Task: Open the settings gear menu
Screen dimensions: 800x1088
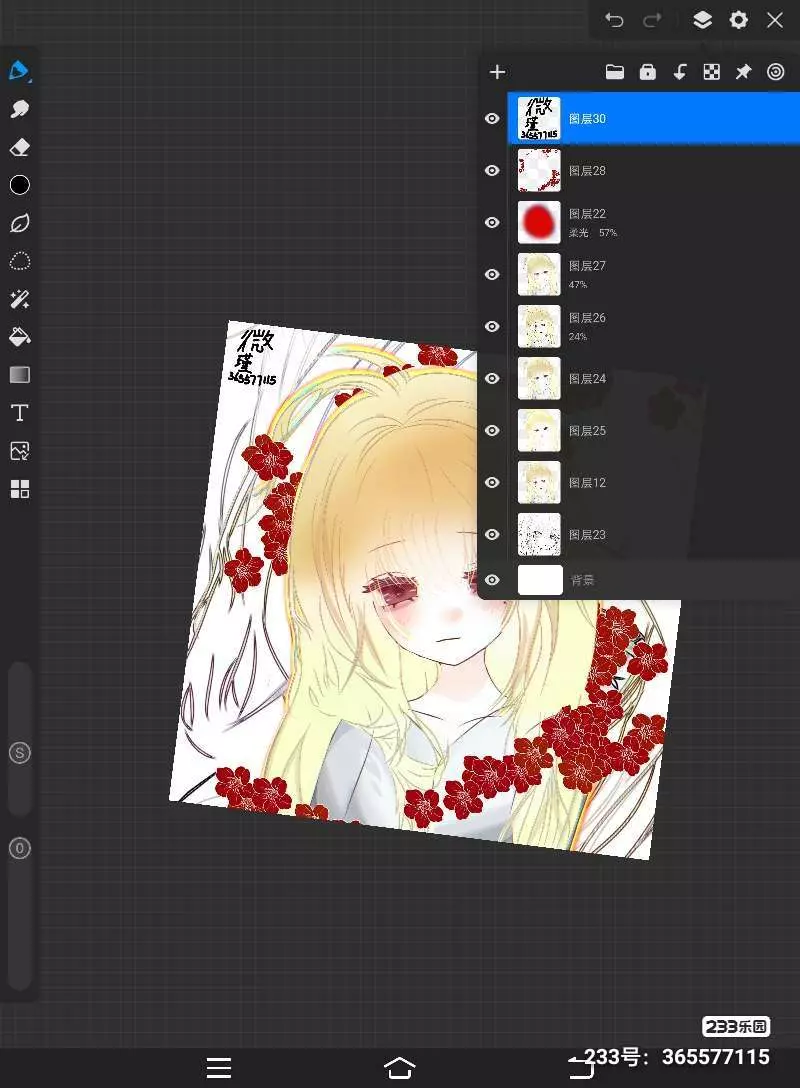Action: point(739,20)
